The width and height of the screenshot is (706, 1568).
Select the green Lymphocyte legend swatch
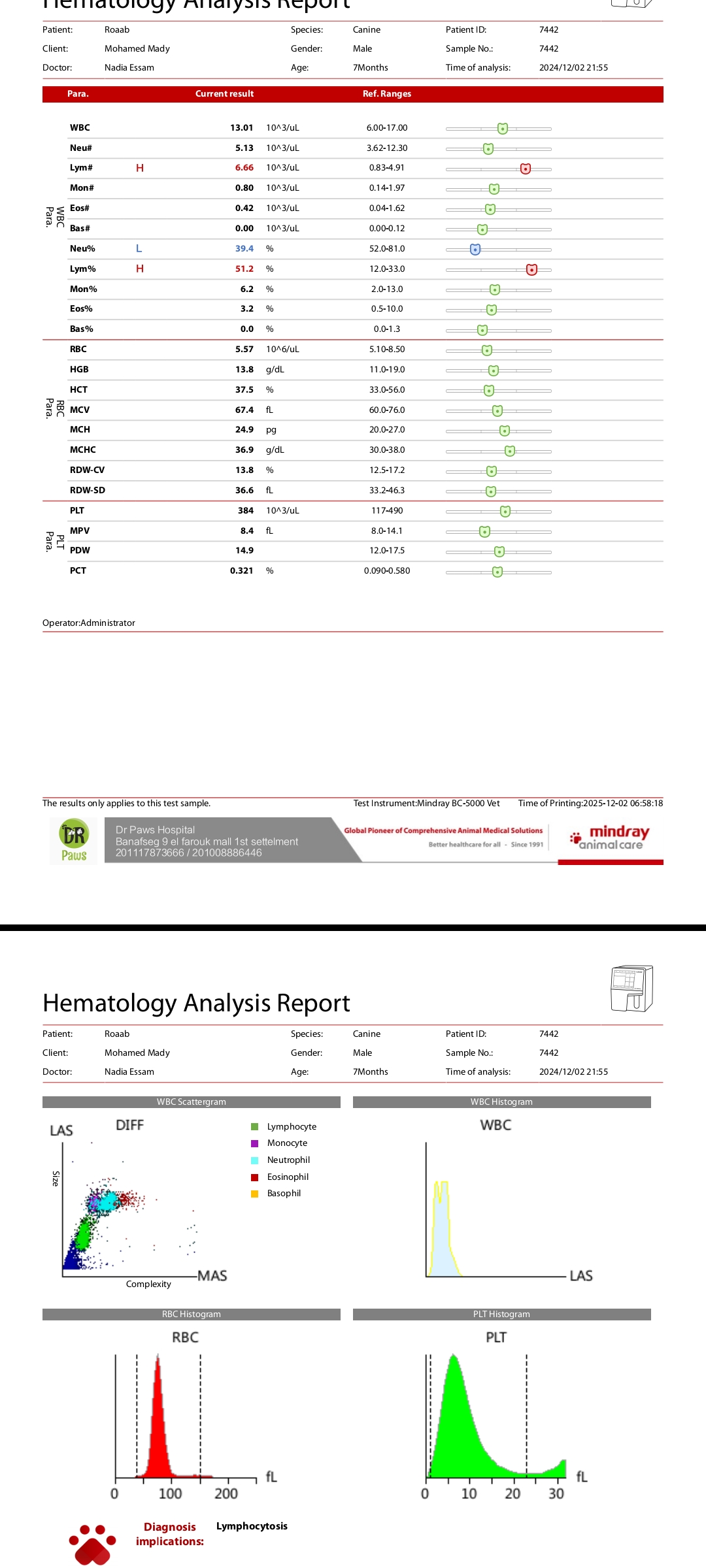tap(255, 1126)
